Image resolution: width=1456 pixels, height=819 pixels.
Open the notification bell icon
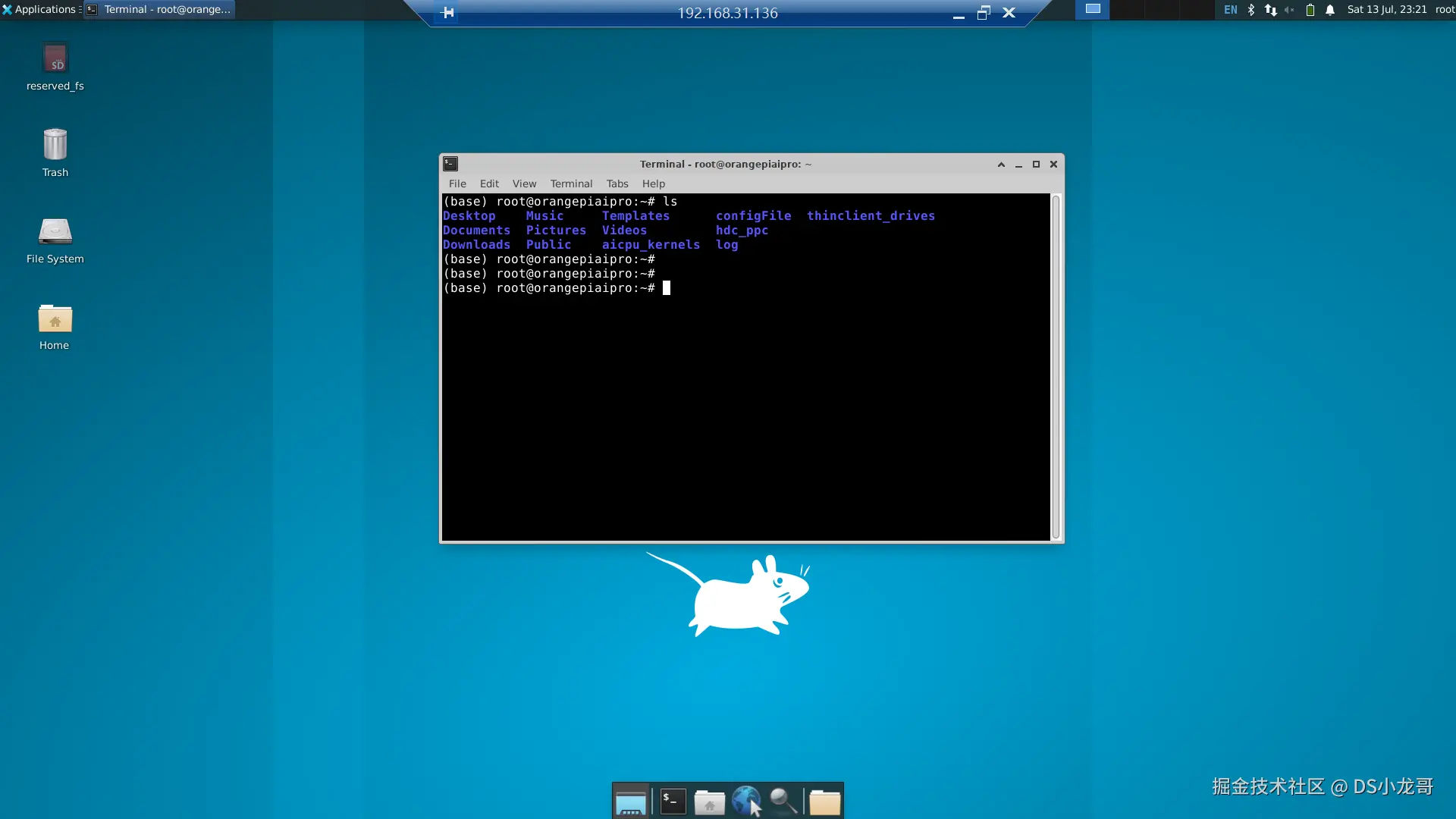click(x=1330, y=10)
